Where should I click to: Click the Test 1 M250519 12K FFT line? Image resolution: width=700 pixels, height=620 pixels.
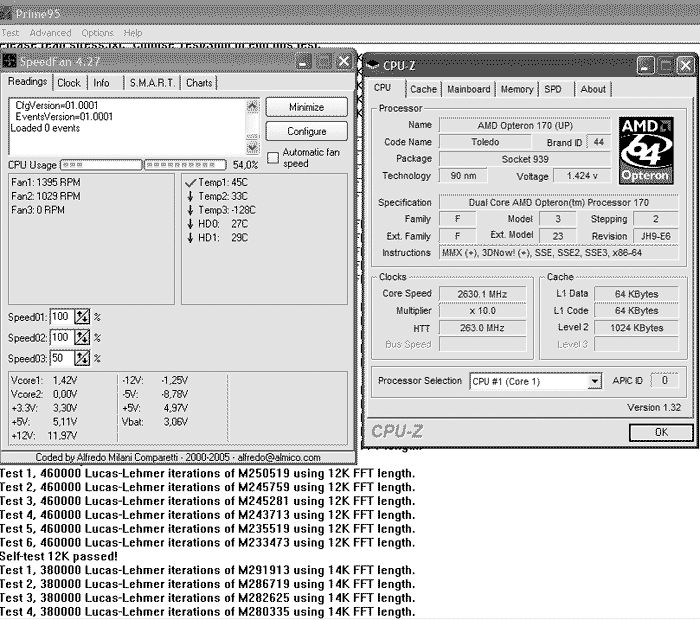207,473
